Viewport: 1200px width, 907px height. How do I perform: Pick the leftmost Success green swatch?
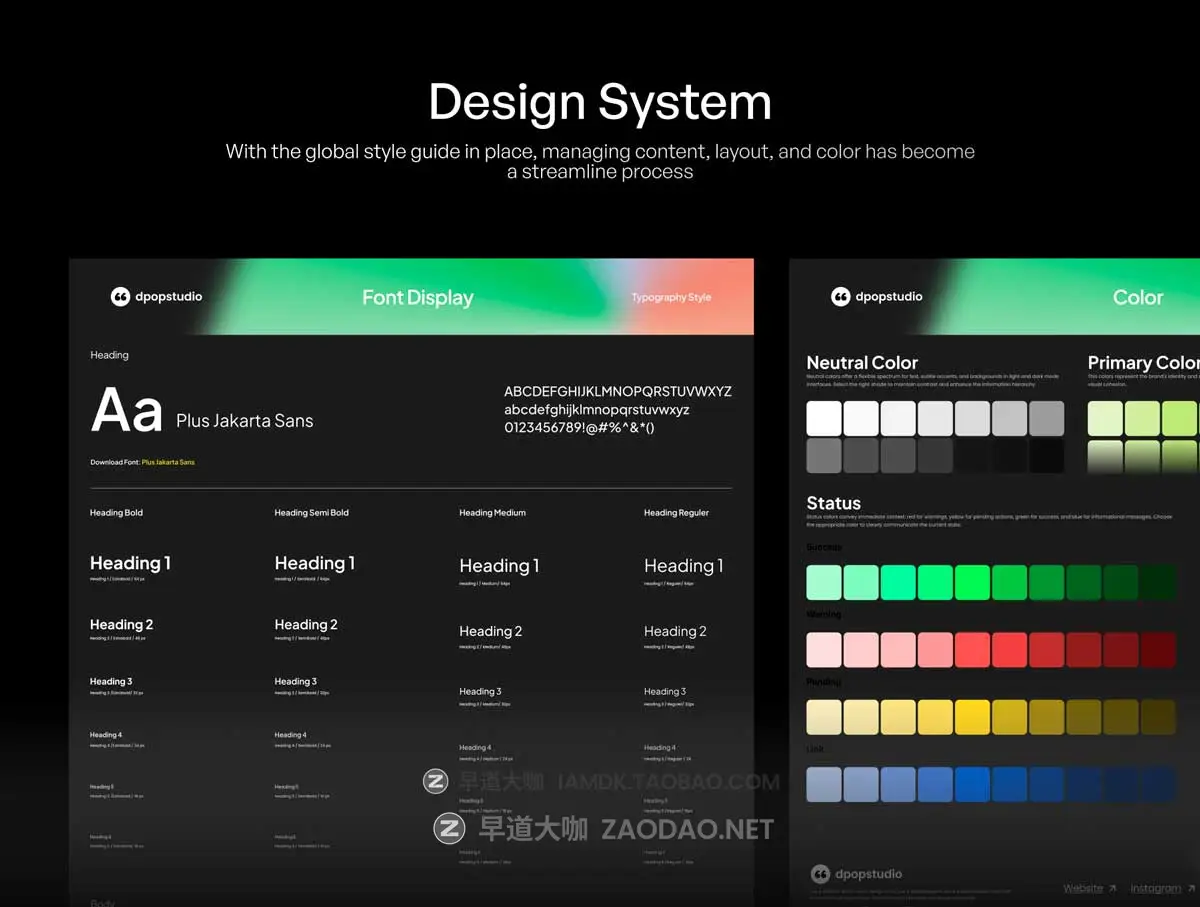pyautogui.click(x=824, y=582)
